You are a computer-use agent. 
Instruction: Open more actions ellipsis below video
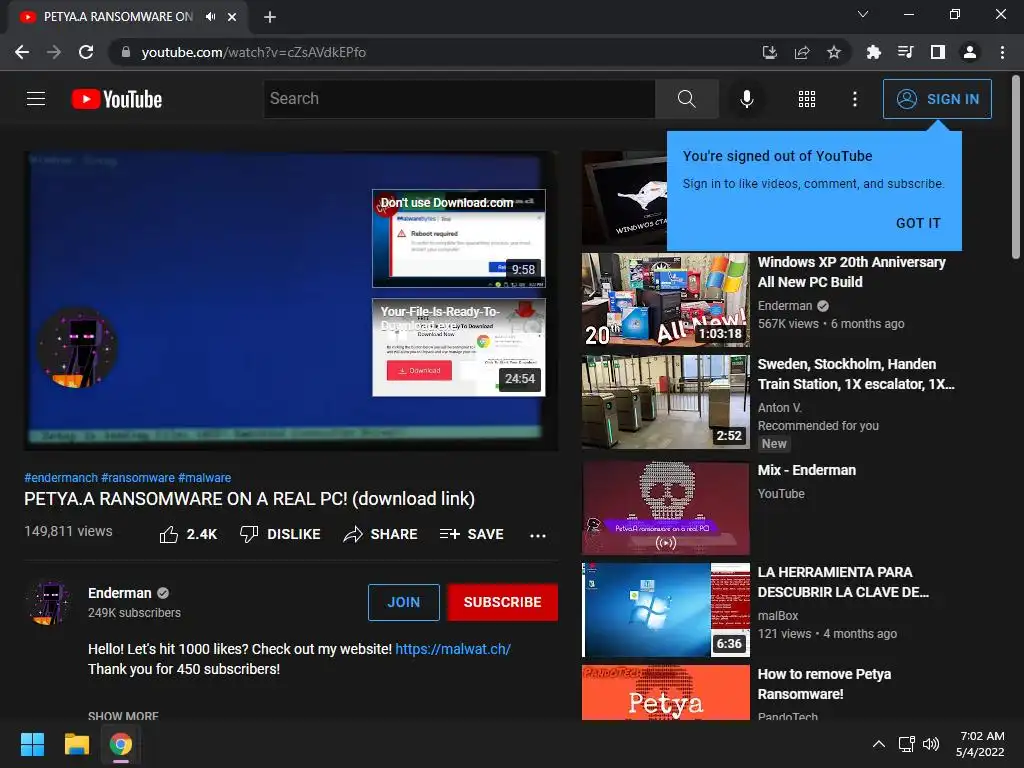tap(537, 536)
